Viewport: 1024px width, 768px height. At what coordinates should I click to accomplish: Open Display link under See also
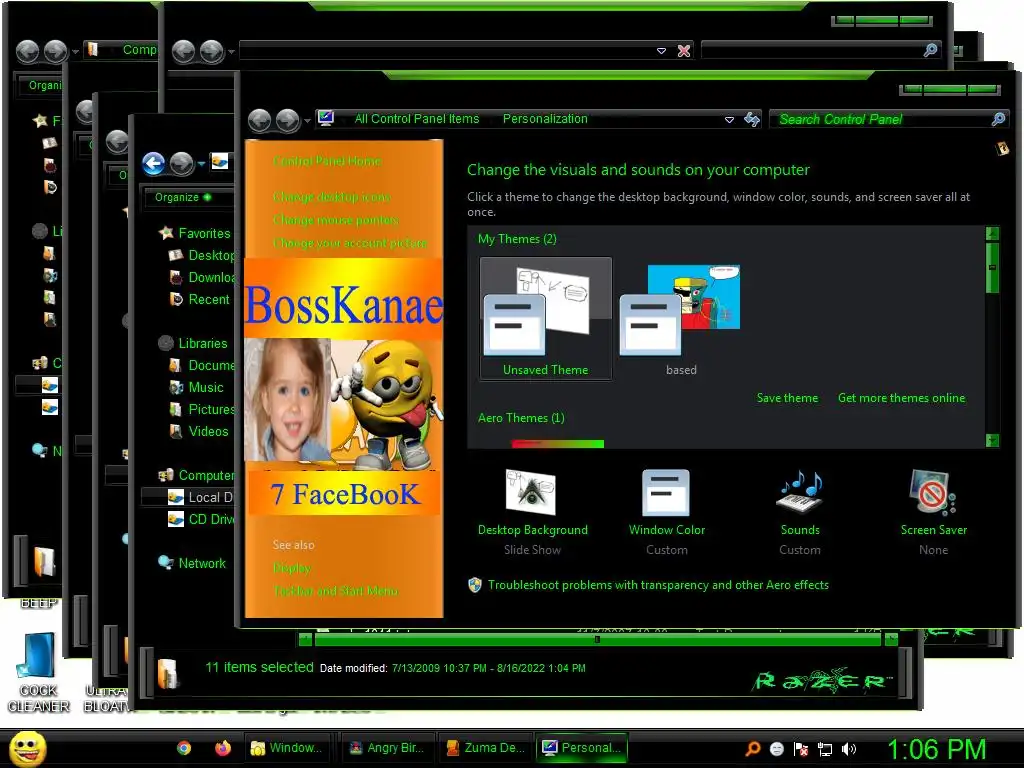(x=291, y=568)
